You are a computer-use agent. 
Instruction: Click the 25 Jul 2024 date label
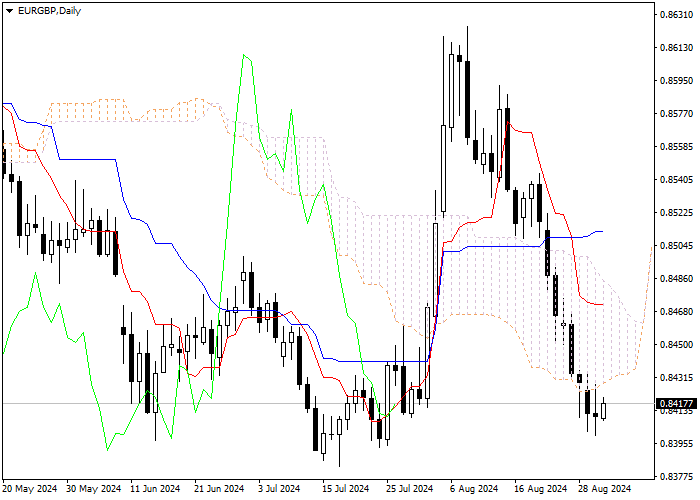410,489
